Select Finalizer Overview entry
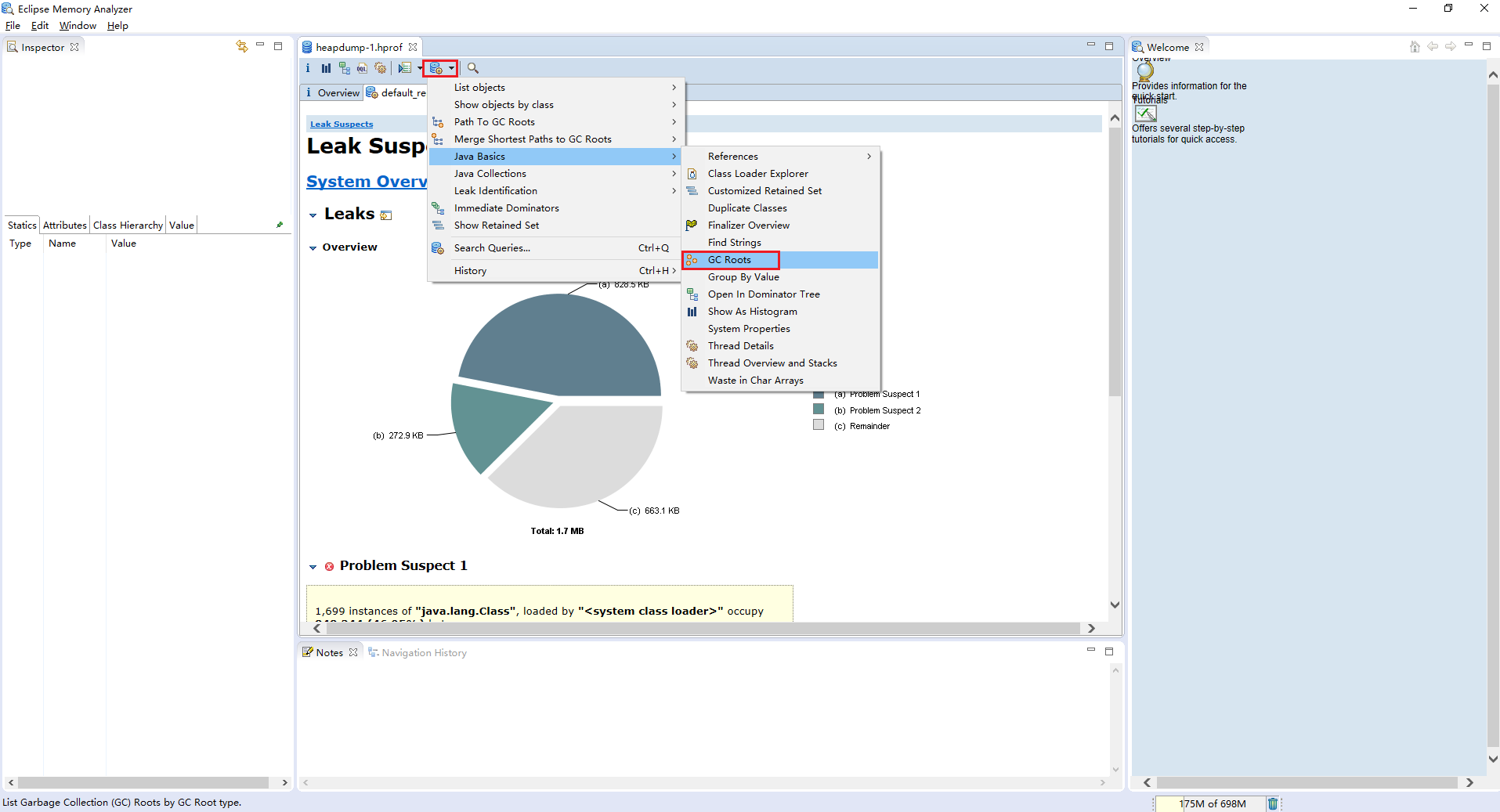The width and height of the screenshot is (1500, 812). [x=780, y=226]
